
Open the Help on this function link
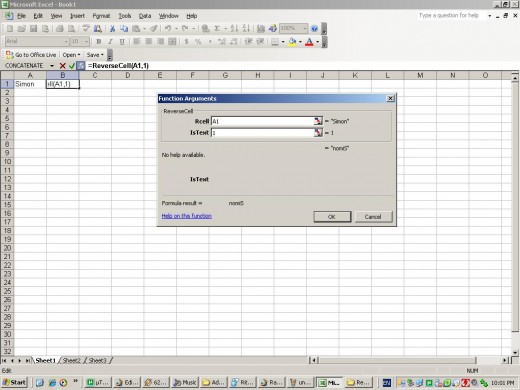pos(187,216)
